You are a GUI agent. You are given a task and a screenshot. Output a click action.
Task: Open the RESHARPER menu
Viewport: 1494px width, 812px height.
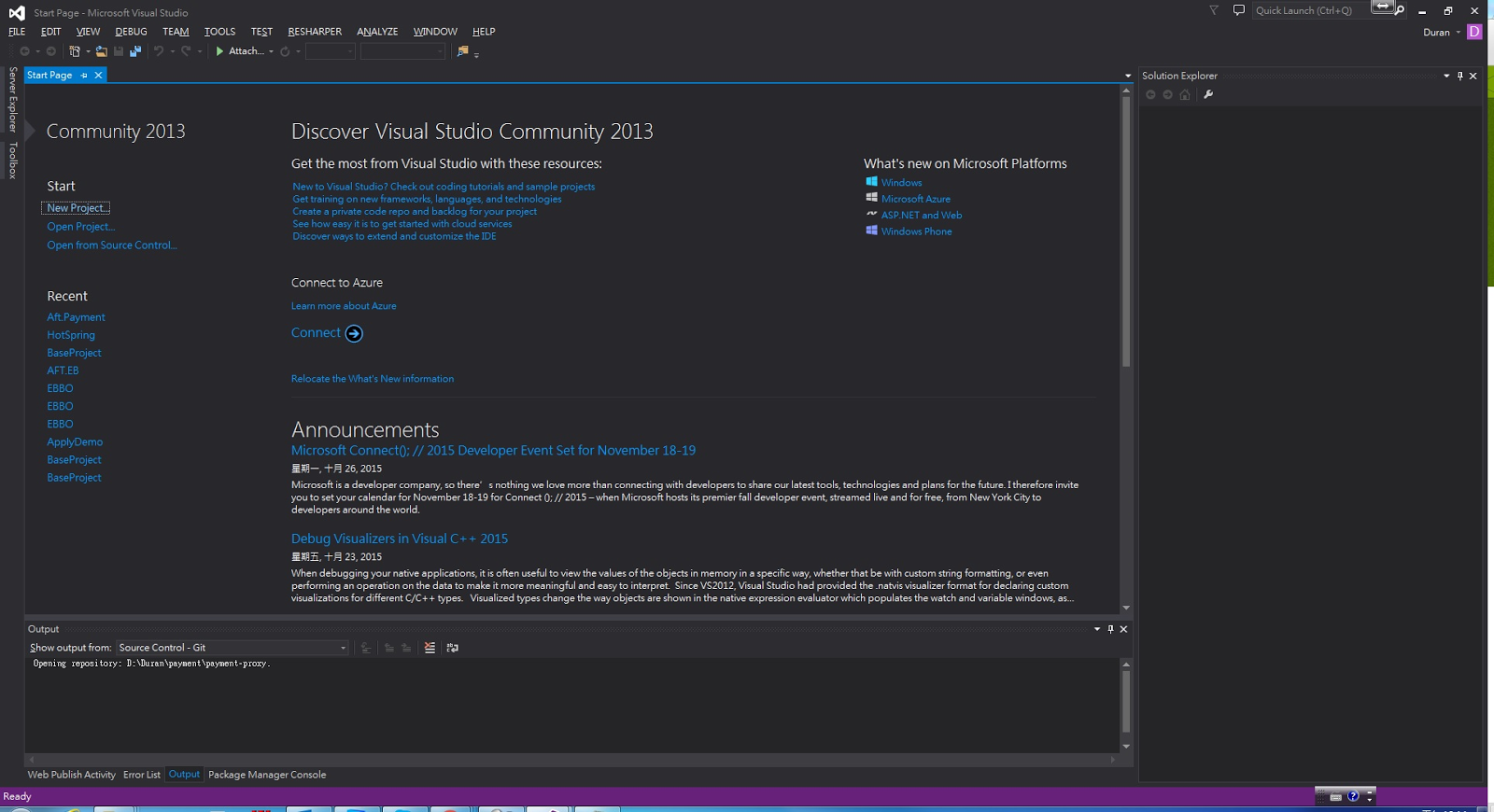pos(315,32)
